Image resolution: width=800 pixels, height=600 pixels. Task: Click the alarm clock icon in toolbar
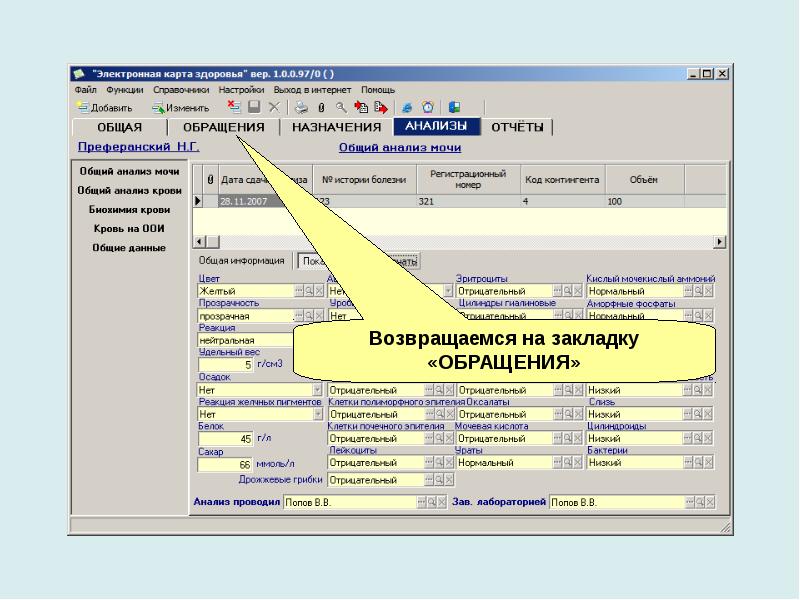tap(428, 107)
